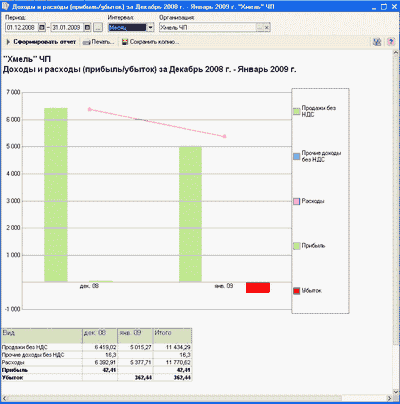Open organization selection ellipsis button

click(260, 28)
